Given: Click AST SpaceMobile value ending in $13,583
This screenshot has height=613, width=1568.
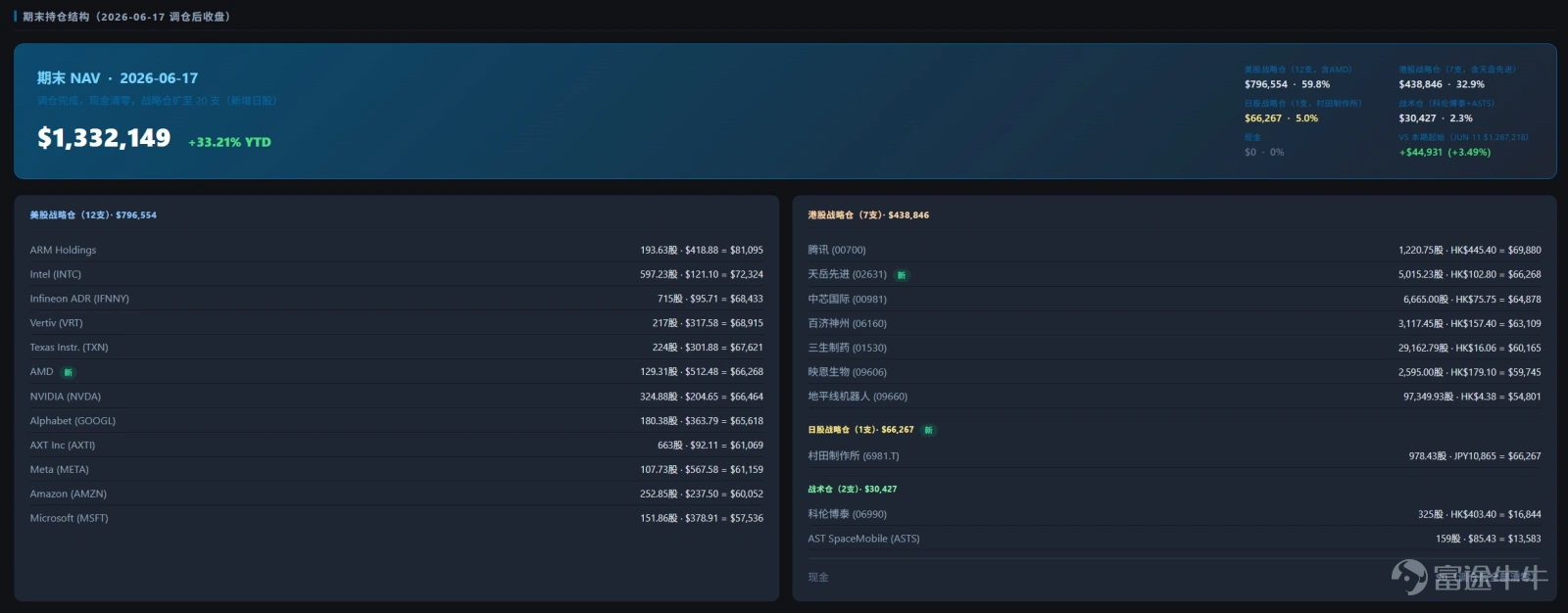Looking at the screenshot, I should (x=1488, y=540).
